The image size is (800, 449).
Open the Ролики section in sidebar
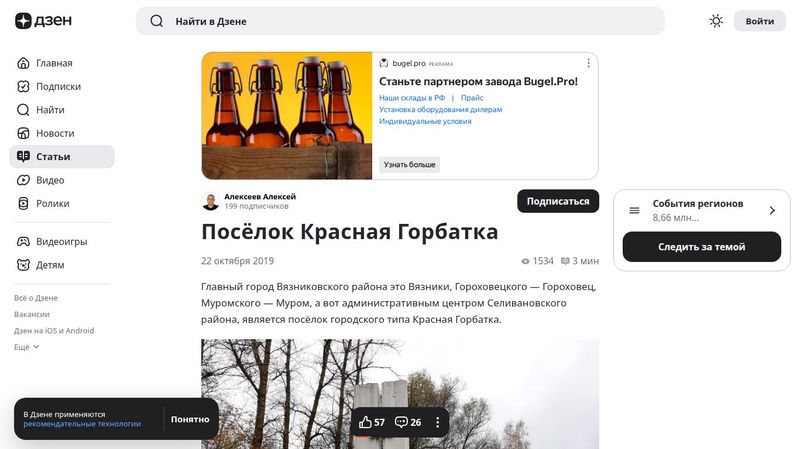52,203
